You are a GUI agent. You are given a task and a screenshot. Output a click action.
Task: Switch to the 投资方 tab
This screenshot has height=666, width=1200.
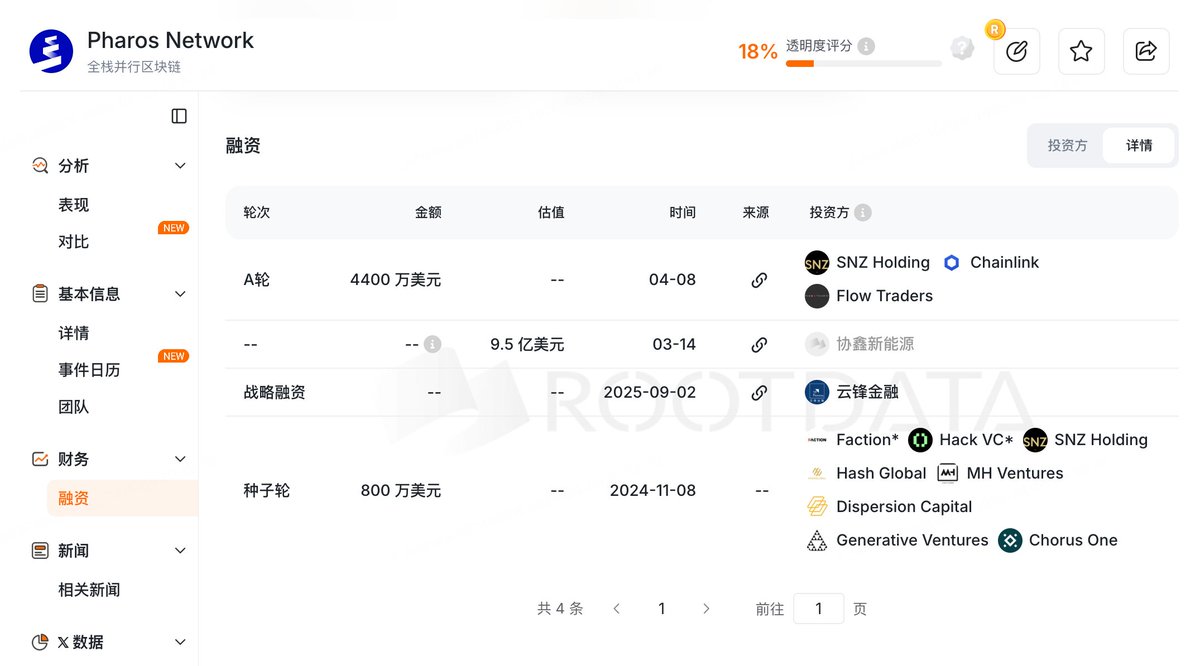click(x=1067, y=146)
